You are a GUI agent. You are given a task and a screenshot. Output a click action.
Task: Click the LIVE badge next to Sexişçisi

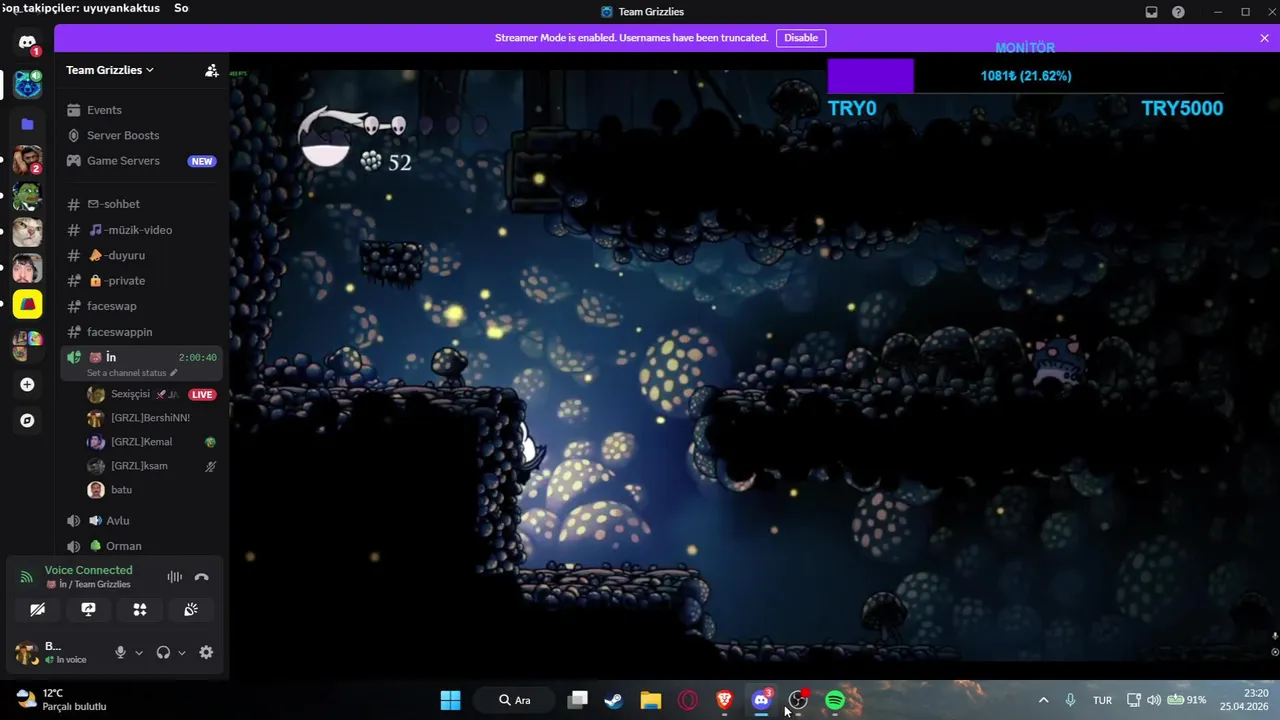[x=202, y=394]
